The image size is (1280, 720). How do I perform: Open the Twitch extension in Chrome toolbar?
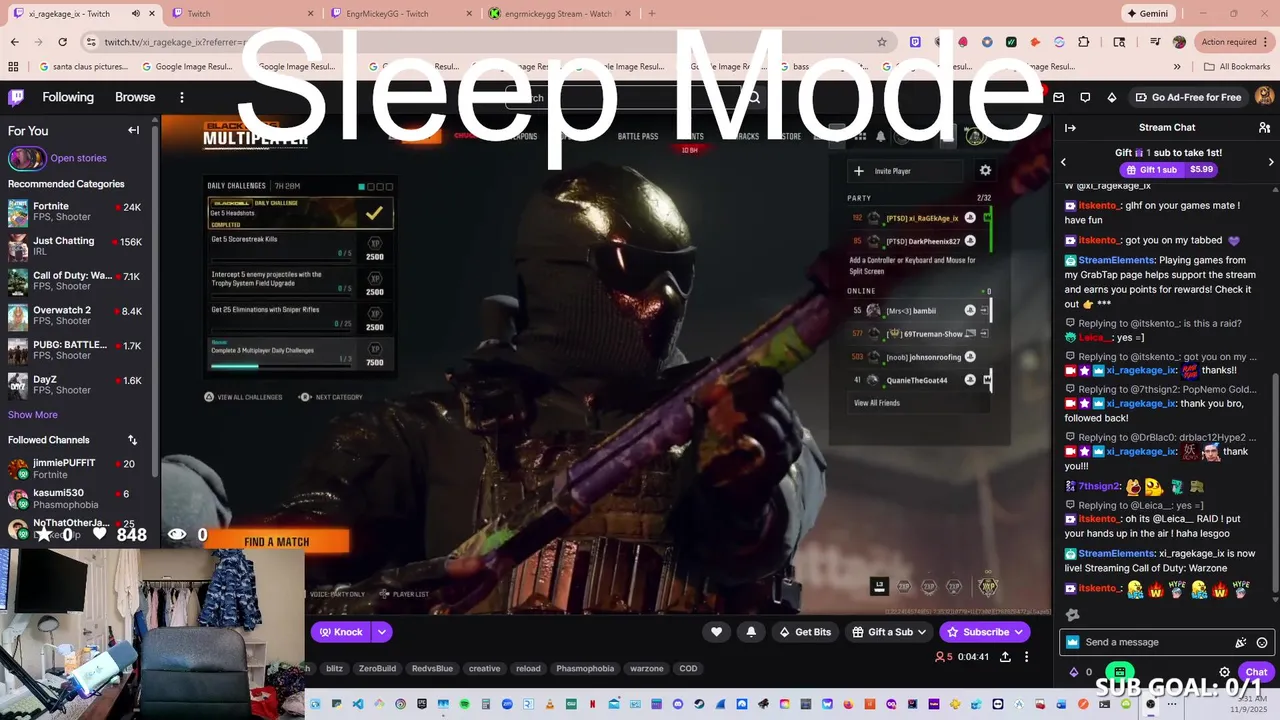(x=915, y=42)
